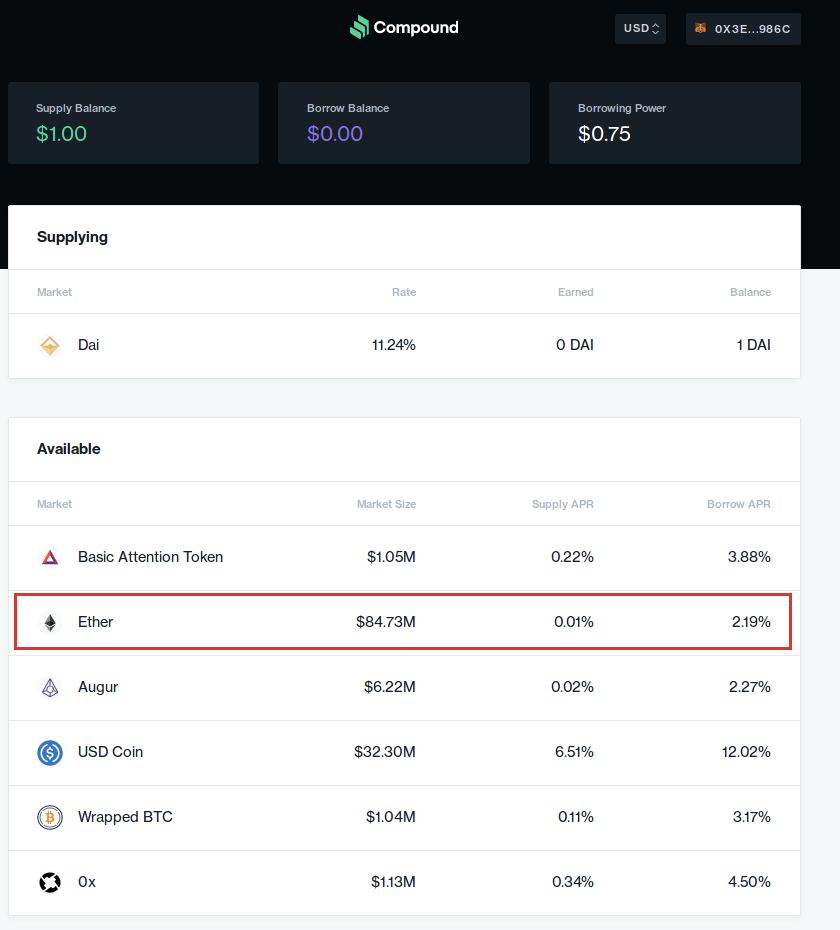This screenshot has width=840, height=930.
Task: Click the Augur token icon
Action: (50, 687)
